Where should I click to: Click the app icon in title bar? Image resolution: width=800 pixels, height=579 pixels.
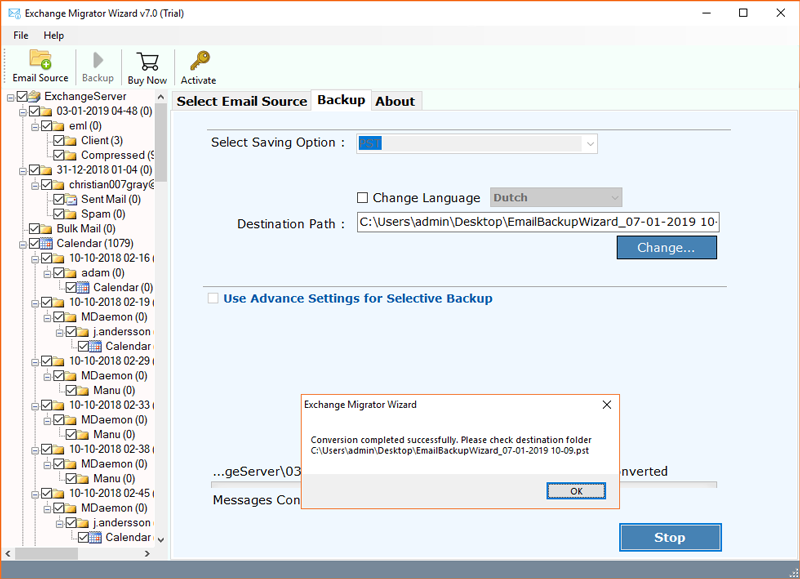tap(14, 13)
